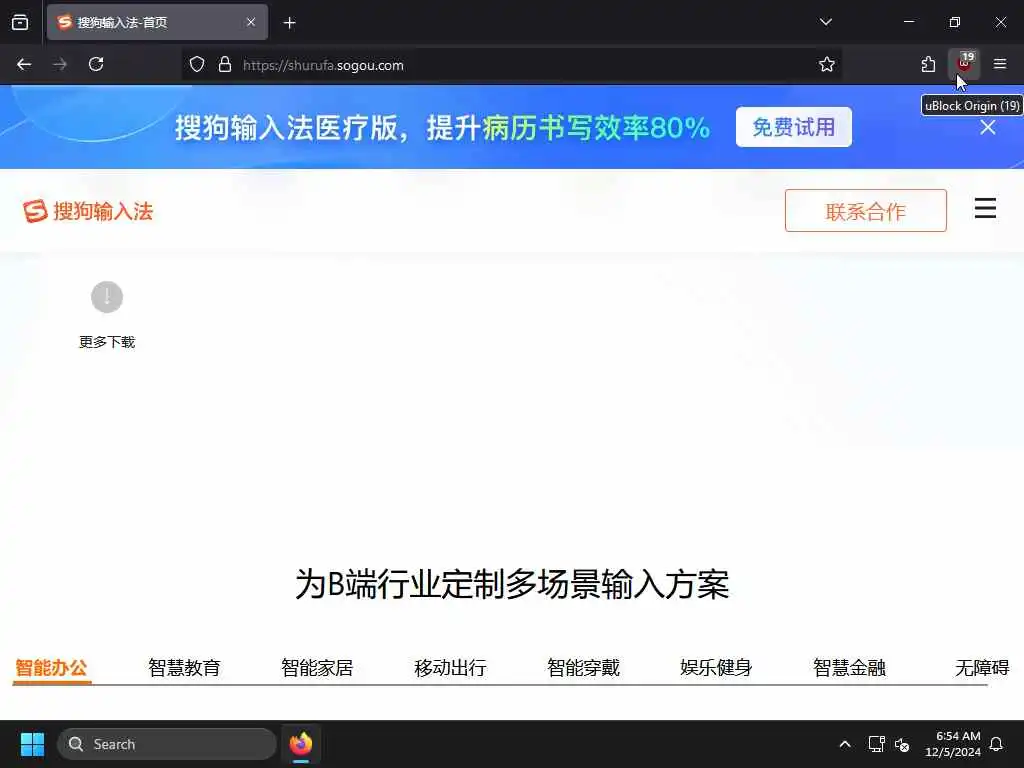Viewport: 1024px width, 768px height.
Task: Expand the list all tabs chevron
Action: coord(825,22)
